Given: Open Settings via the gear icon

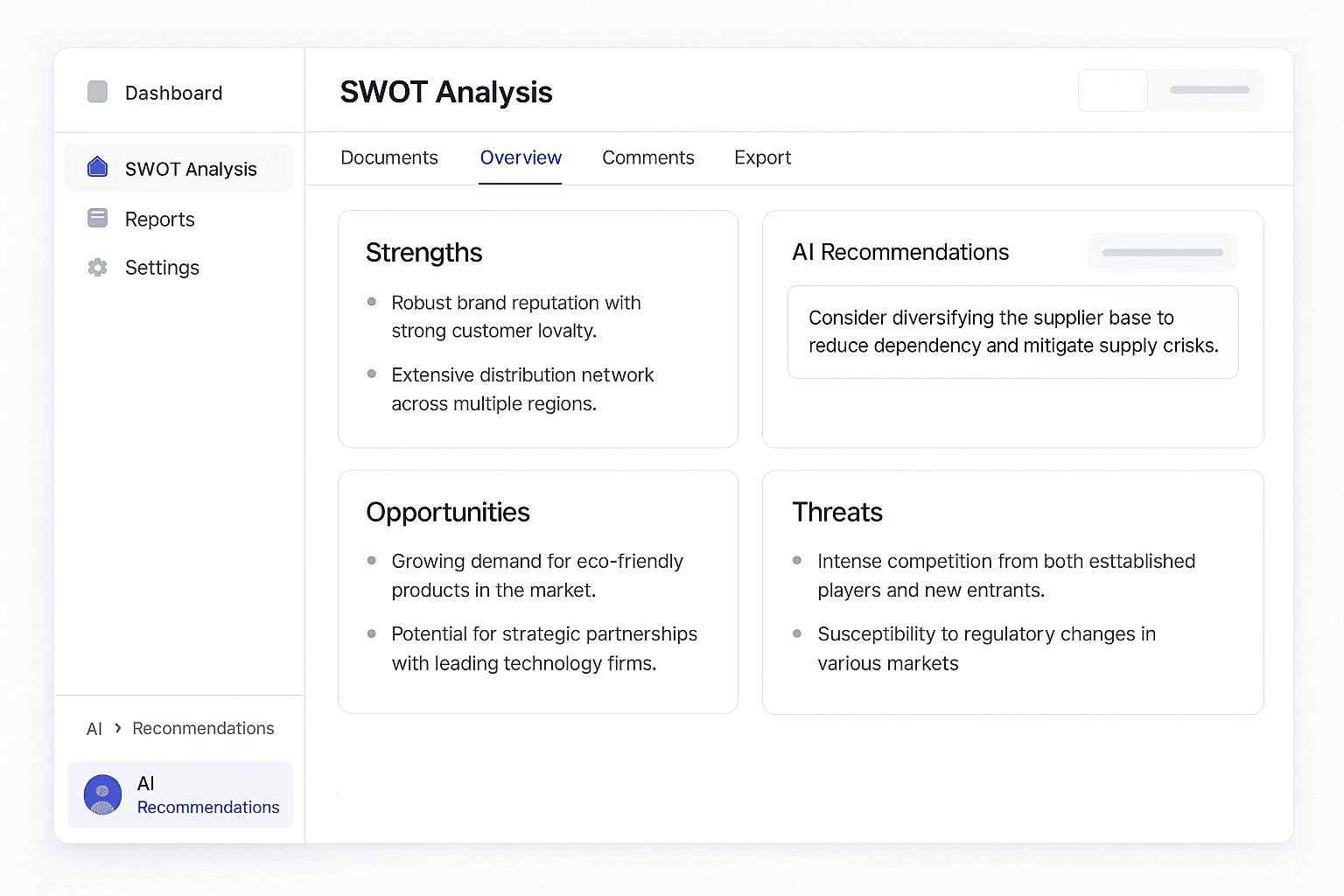Looking at the screenshot, I should tap(98, 267).
